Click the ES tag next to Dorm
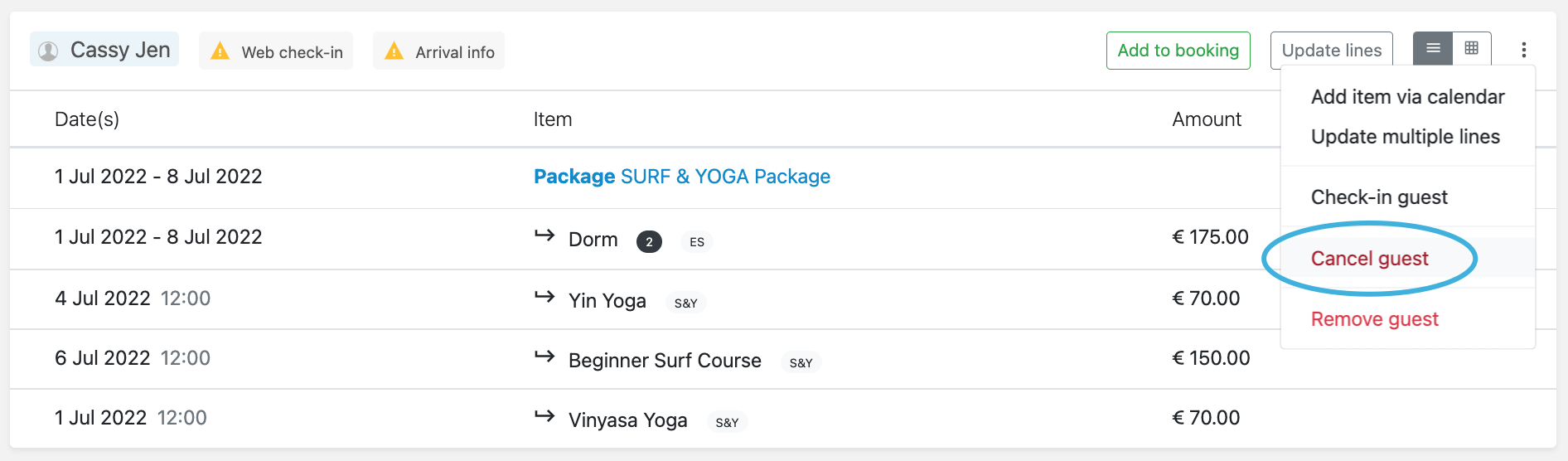The image size is (1568, 461). click(697, 242)
